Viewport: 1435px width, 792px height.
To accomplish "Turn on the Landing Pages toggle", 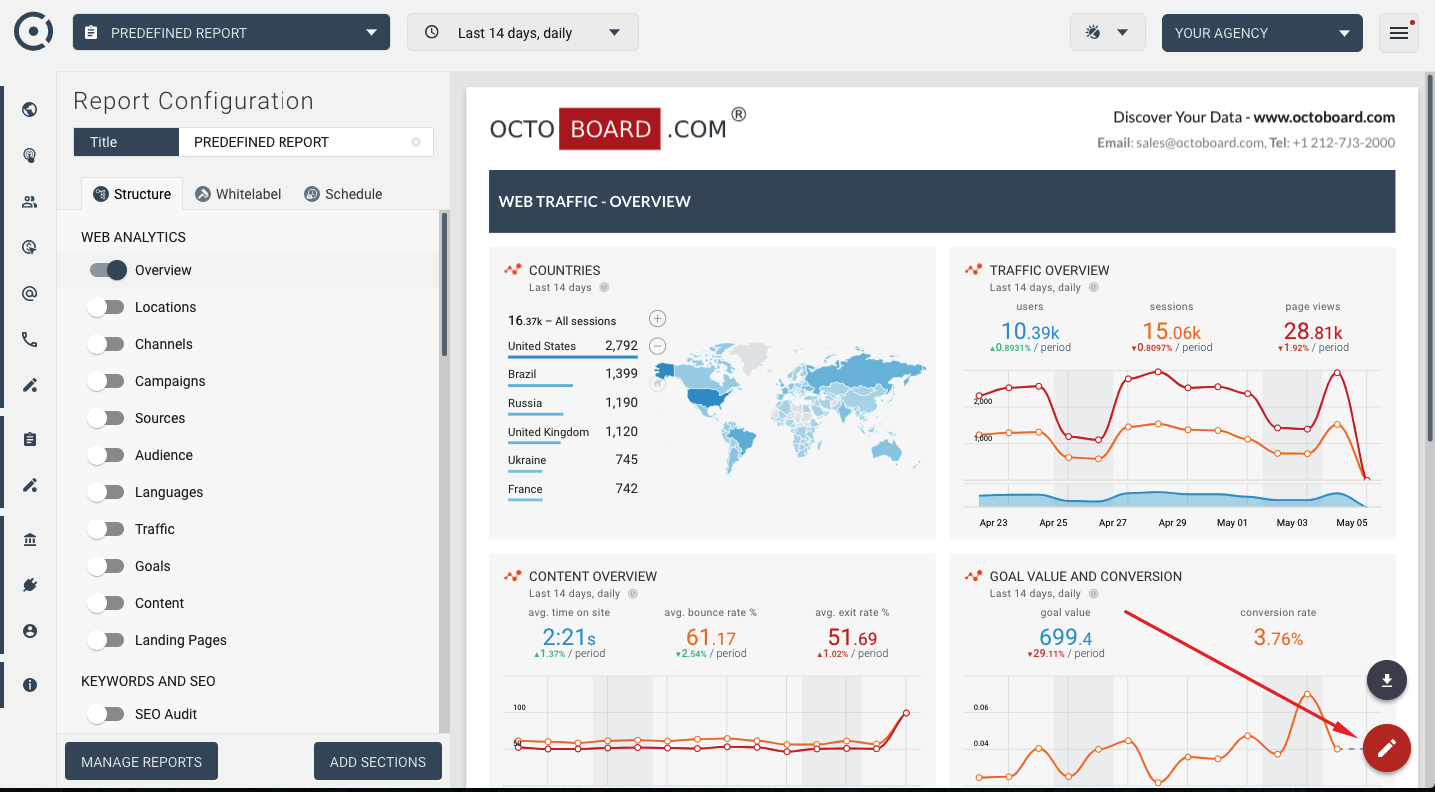I will tap(105, 640).
